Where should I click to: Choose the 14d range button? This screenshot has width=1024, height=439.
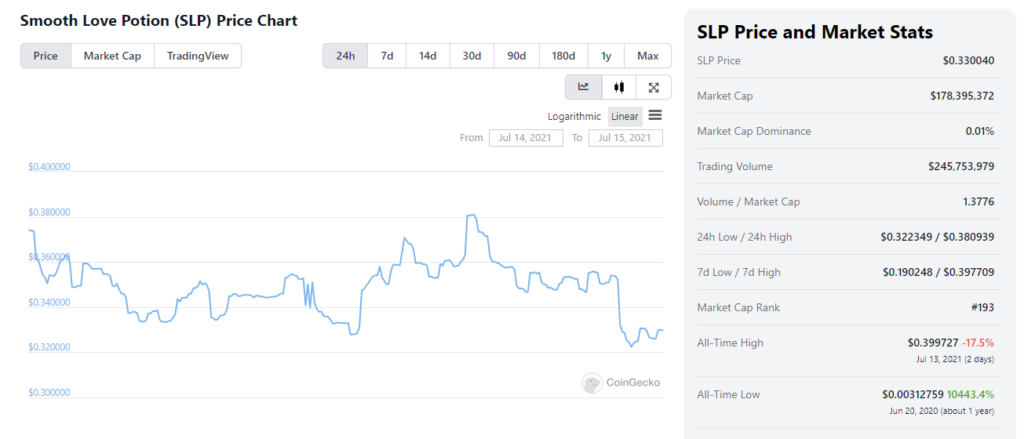click(428, 56)
